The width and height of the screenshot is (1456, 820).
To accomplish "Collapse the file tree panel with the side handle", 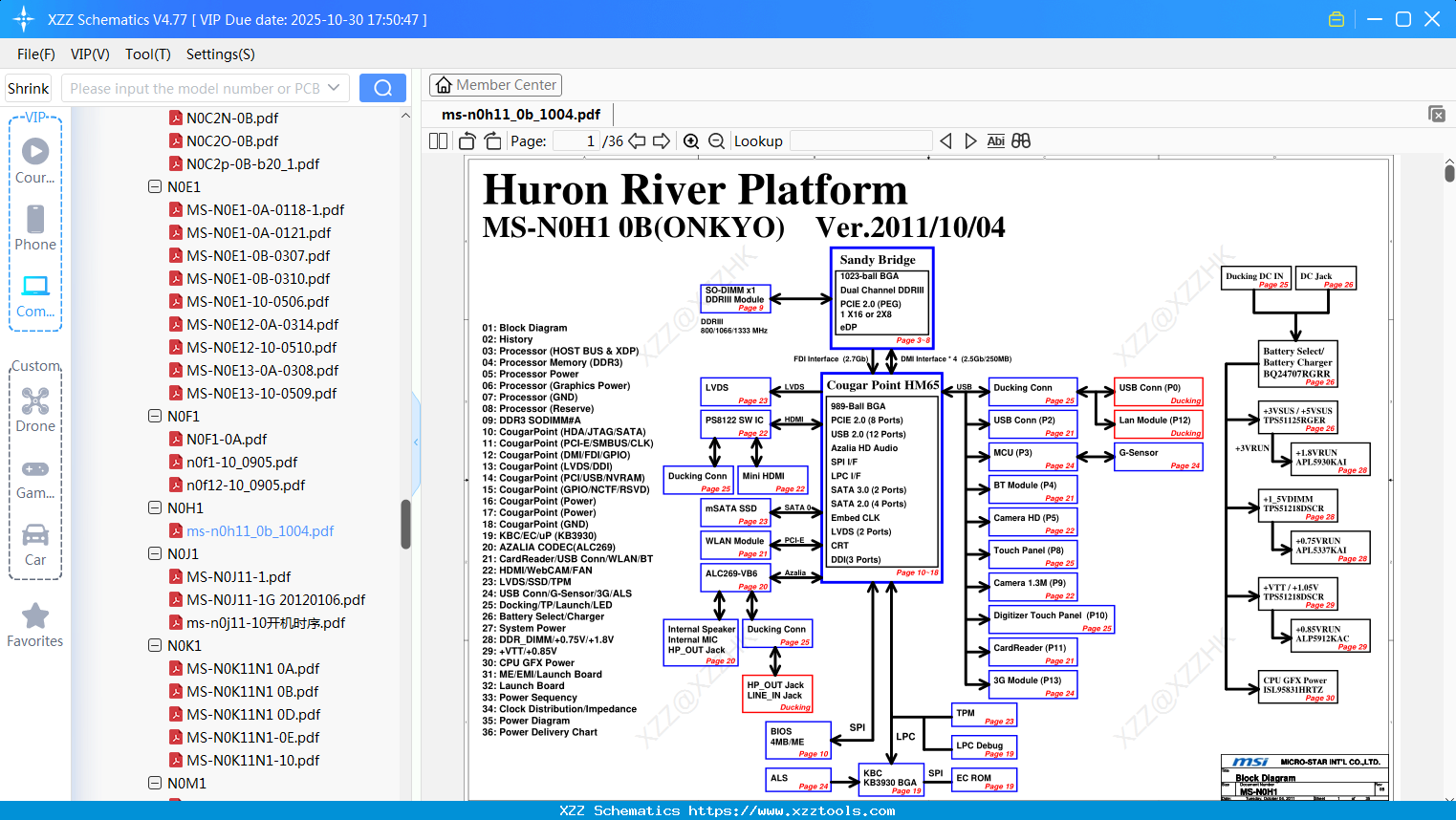I will pyautogui.click(x=416, y=442).
